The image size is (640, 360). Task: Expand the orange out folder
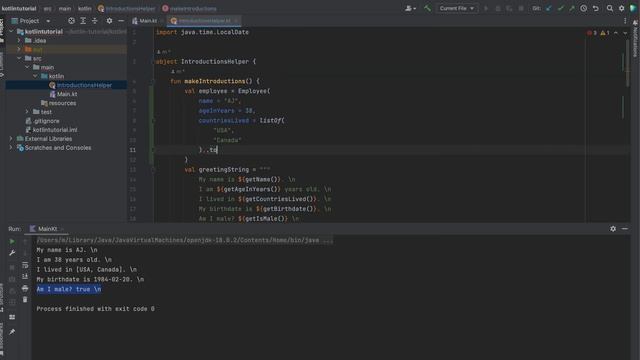pyautogui.click(x=19, y=49)
